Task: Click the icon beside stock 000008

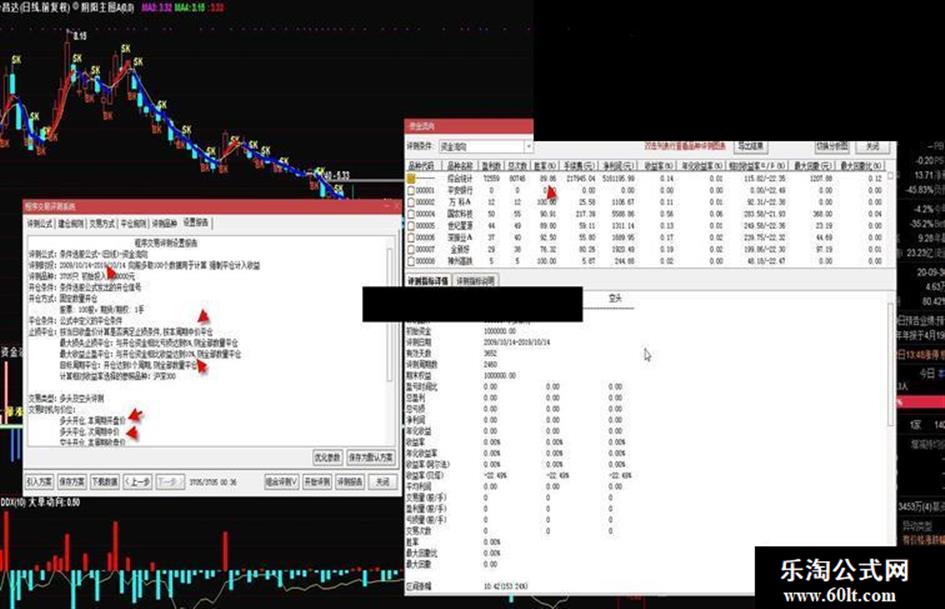Action: pos(411,262)
